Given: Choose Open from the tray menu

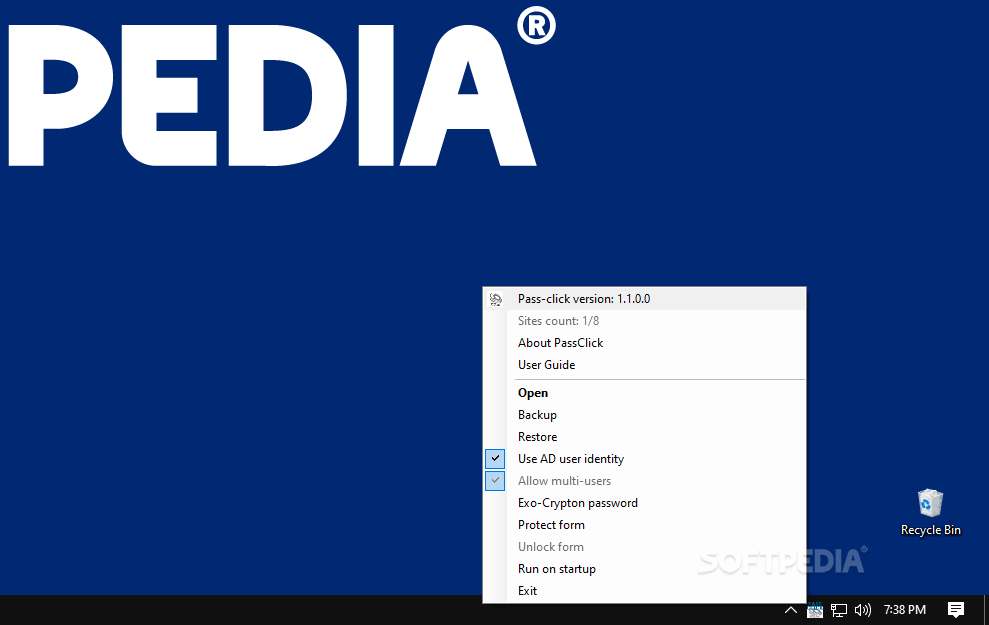Looking at the screenshot, I should point(645,393).
